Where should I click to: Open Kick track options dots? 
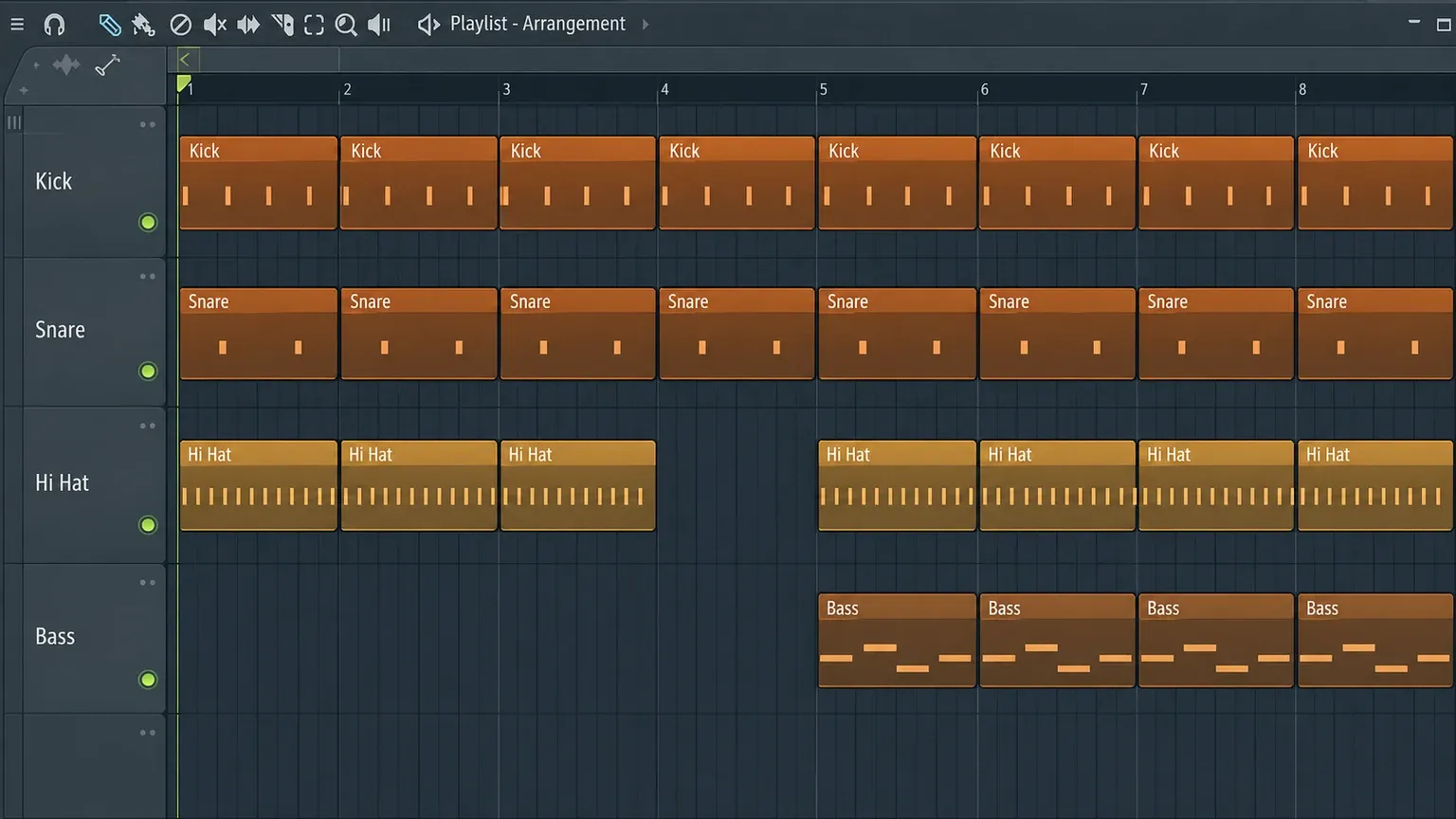[x=148, y=124]
